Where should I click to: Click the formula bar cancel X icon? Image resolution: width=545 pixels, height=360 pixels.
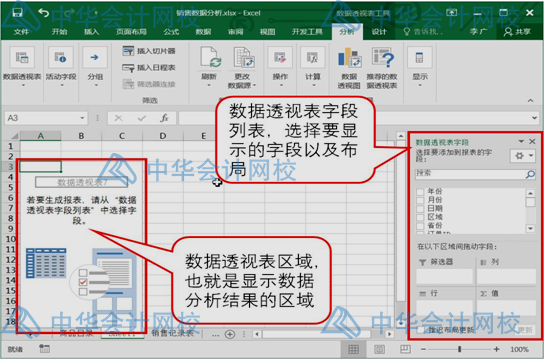point(118,118)
